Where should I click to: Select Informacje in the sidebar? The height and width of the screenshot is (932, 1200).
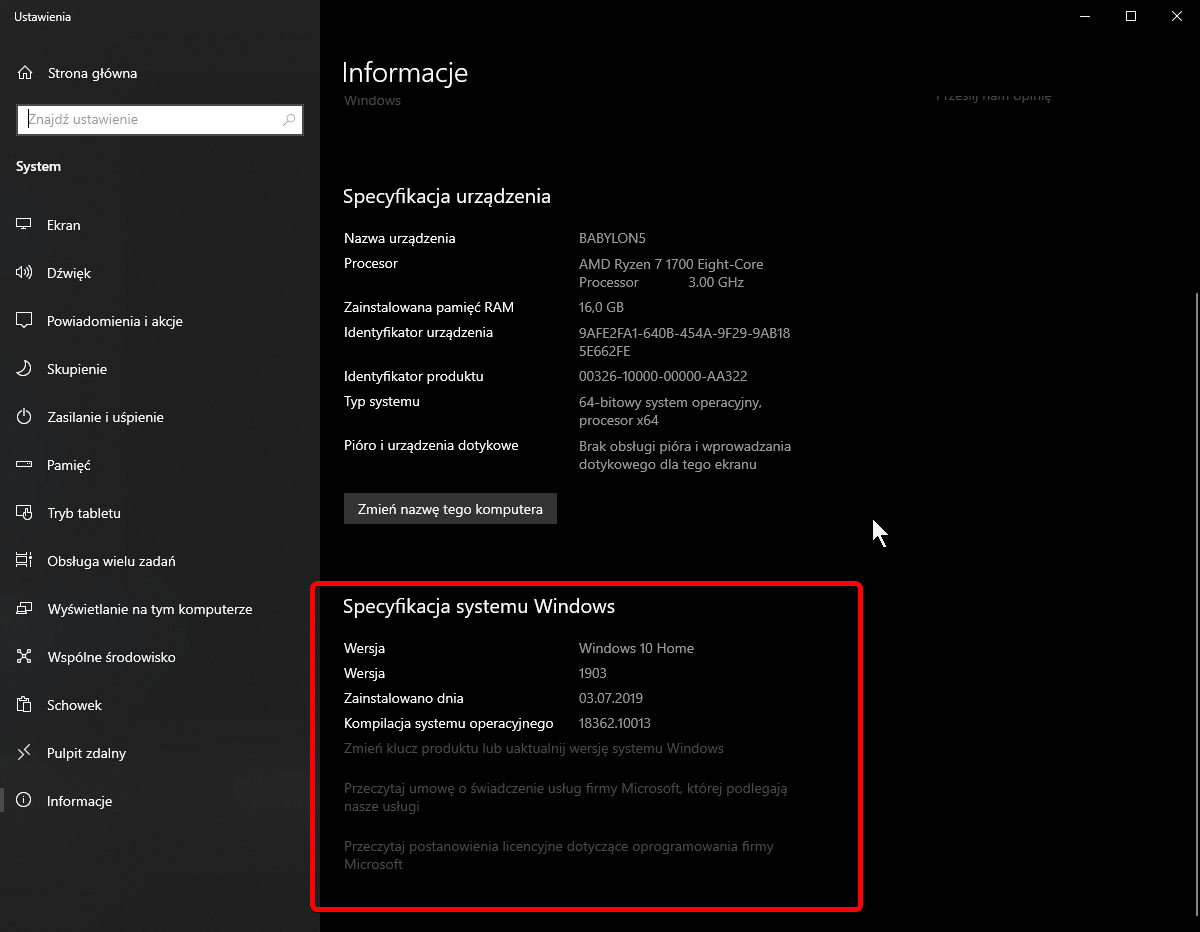point(79,801)
